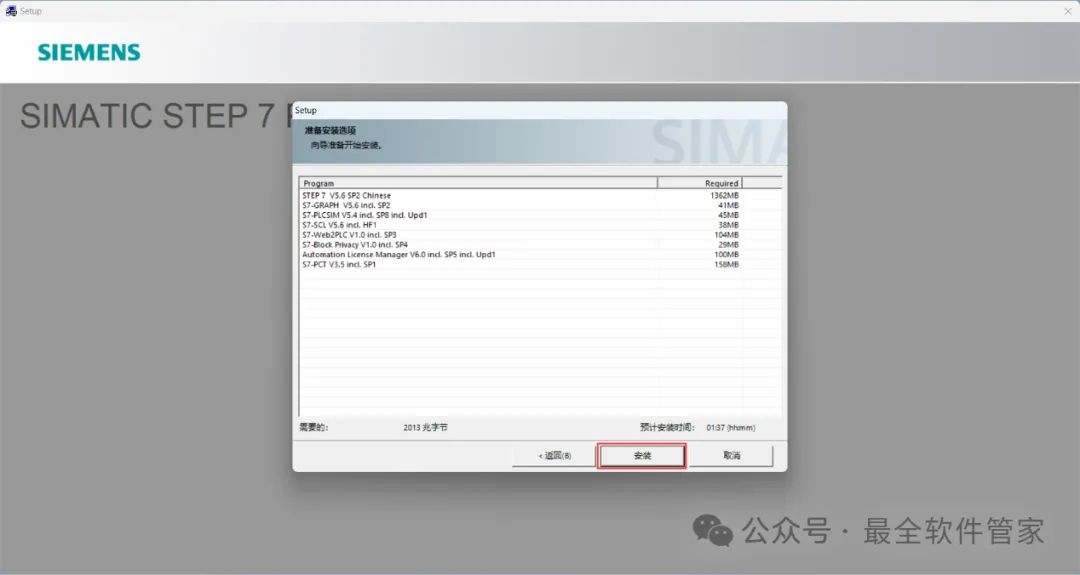1080x575 pixels.
Task: Click the 1362MB size value
Action: [x=724, y=196]
